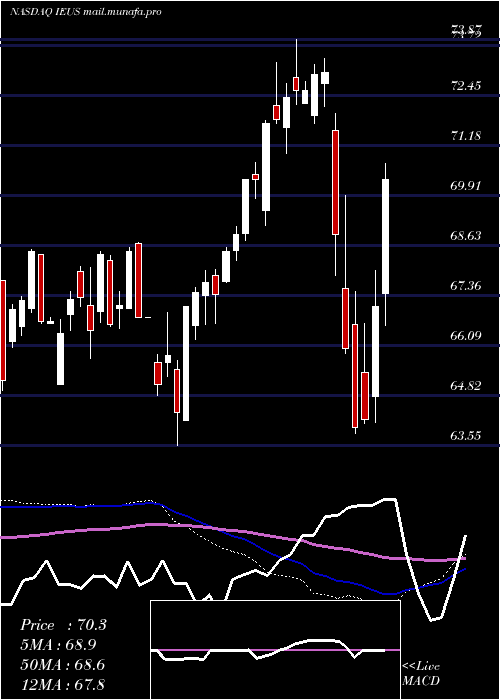Viewport: 500px width, 700px height.
Task: Click the 71.18 price axis label
Action: click(466, 135)
